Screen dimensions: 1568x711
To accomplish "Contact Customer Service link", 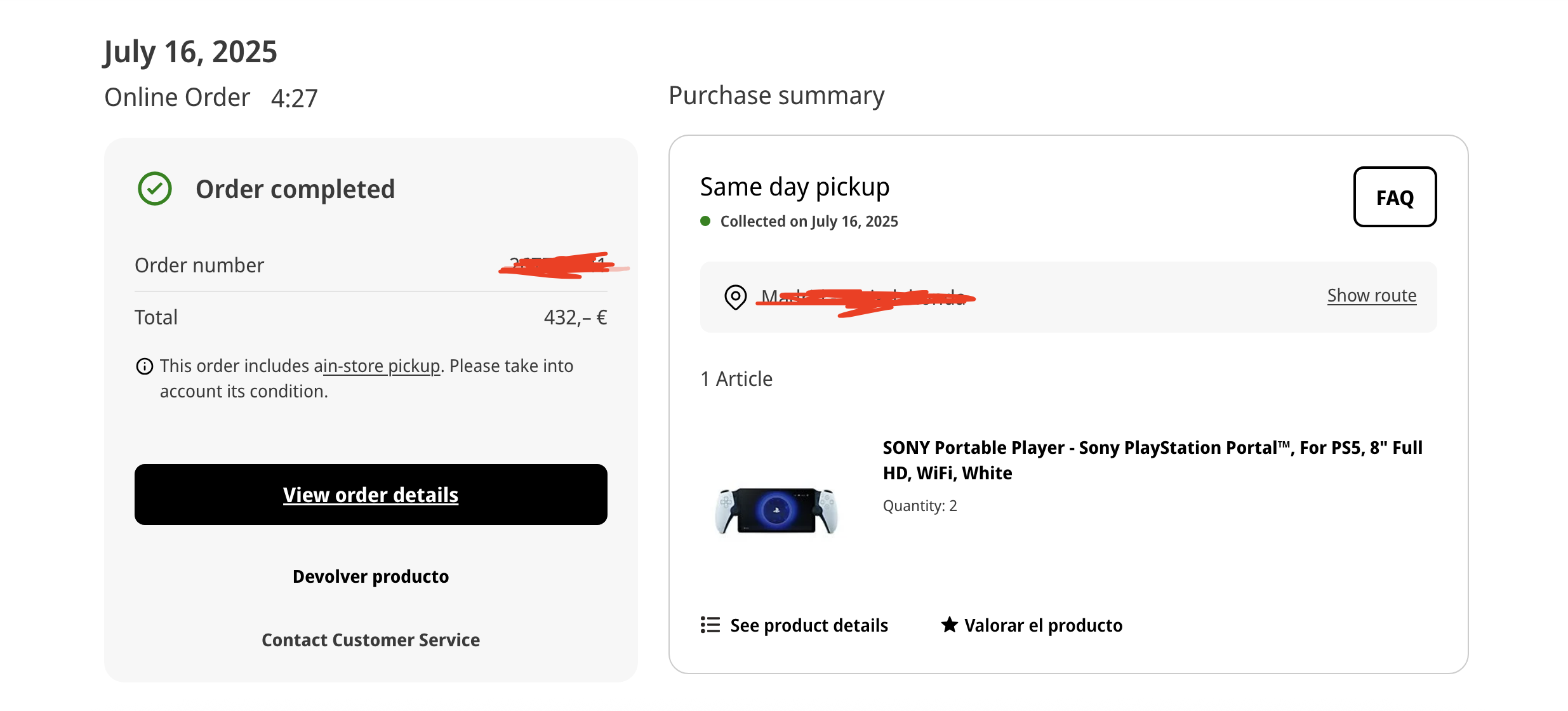I will point(371,640).
